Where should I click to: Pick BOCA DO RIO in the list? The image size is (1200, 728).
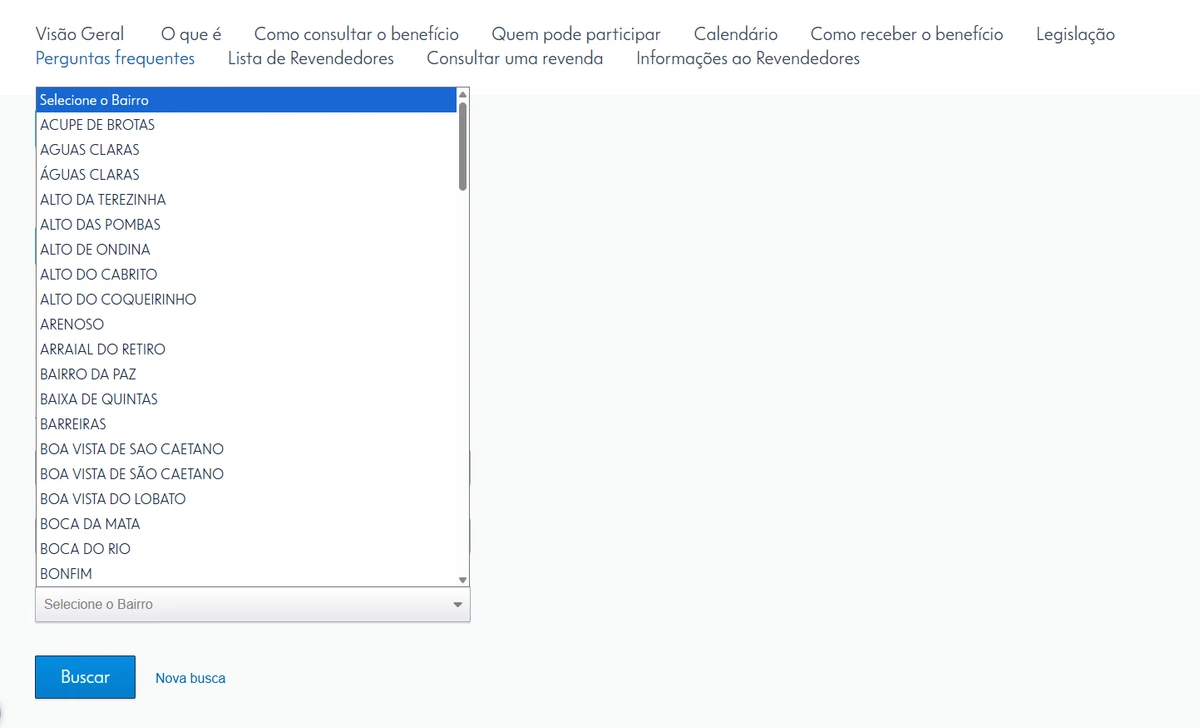point(85,549)
